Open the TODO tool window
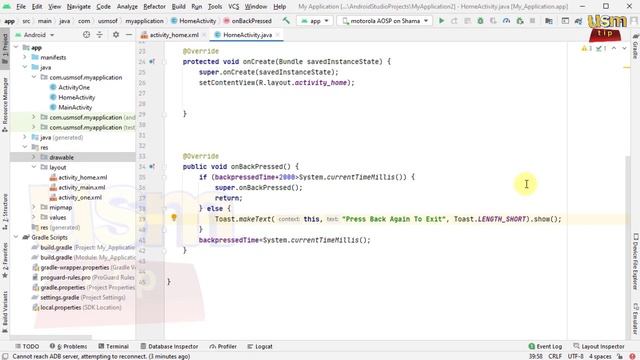The width and height of the screenshot is (640, 360). (x=27, y=346)
